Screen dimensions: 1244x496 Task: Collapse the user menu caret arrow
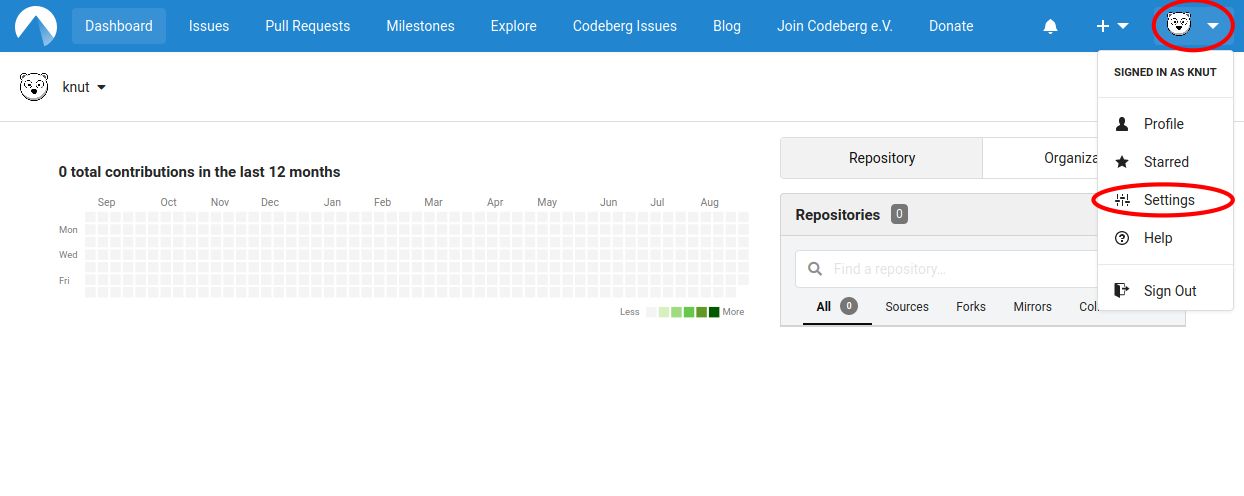click(x=1213, y=26)
